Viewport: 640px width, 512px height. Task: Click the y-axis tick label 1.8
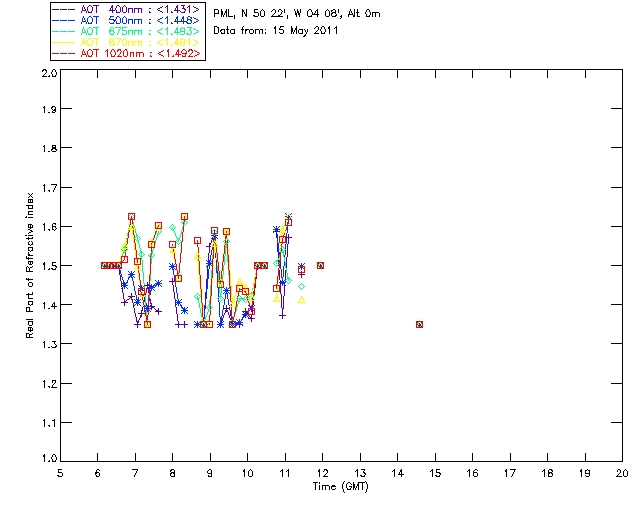(49, 148)
